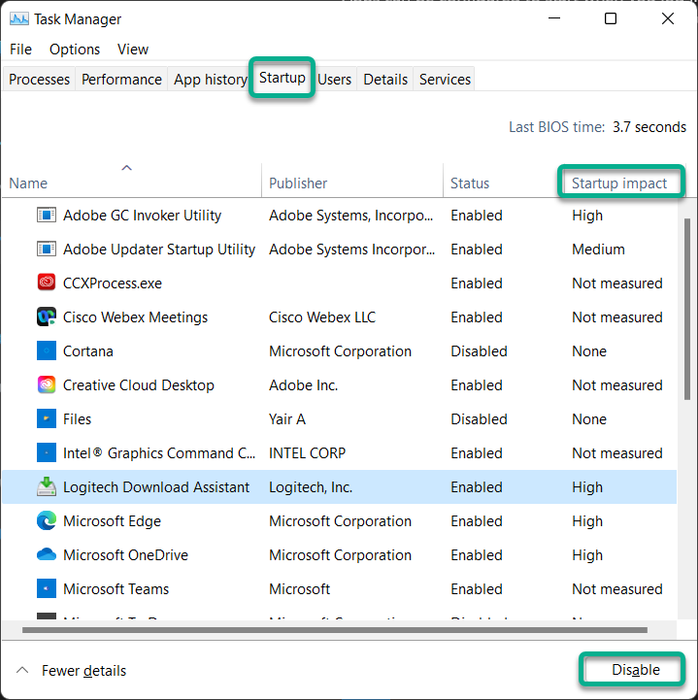Click the Task Manager title bar icon
698x700 pixels.
pyautogui.click(x=19, y=19)
